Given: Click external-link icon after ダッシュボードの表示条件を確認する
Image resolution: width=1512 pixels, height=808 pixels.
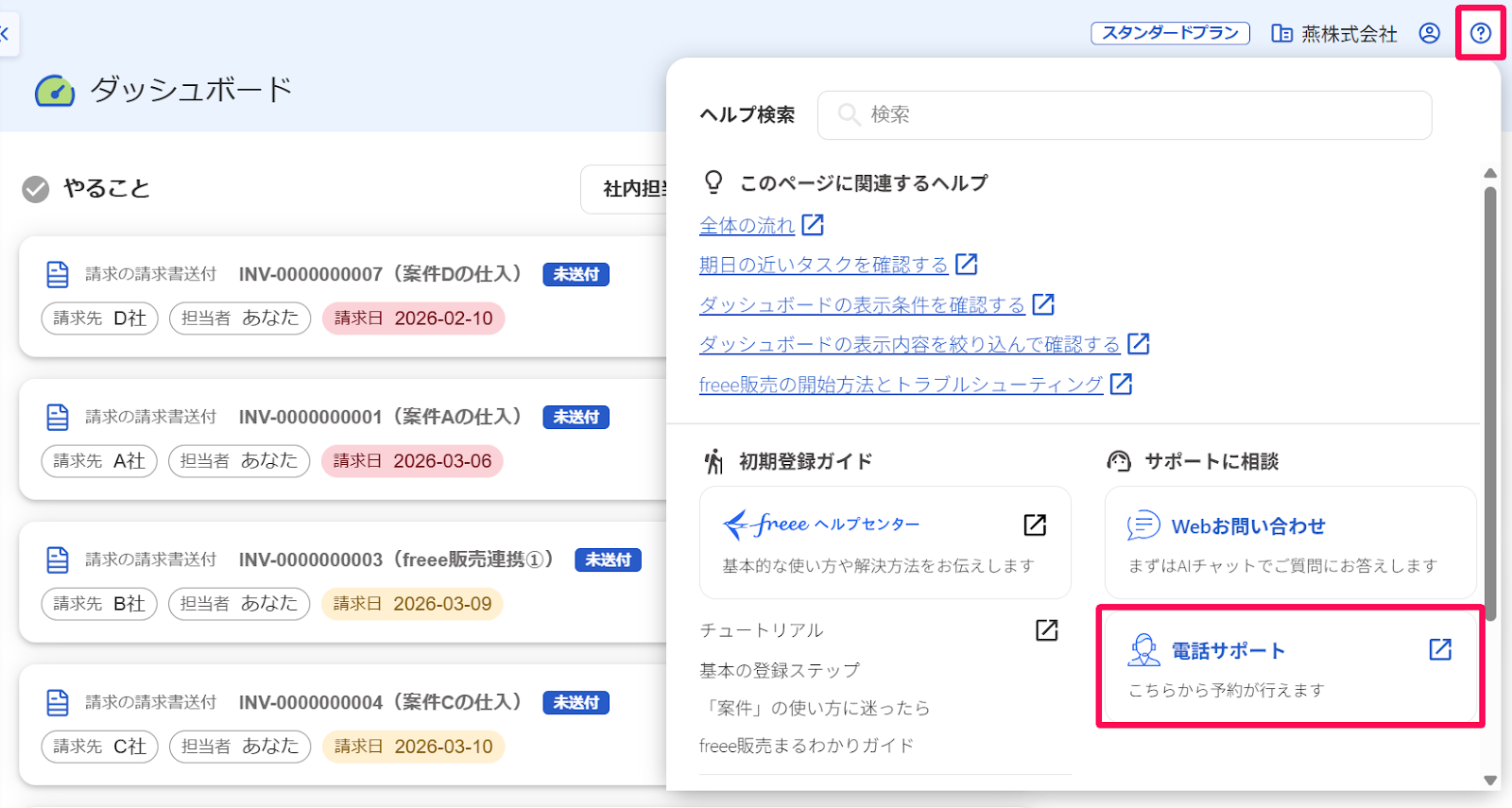Looking at the screenshot, I should pyautogui.click(x=1043, y=303).
